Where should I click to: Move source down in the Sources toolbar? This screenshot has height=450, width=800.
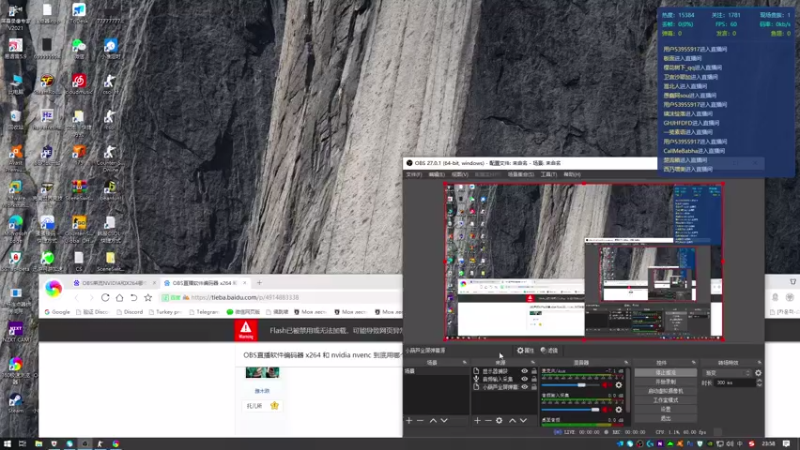[x=523, y=420]
